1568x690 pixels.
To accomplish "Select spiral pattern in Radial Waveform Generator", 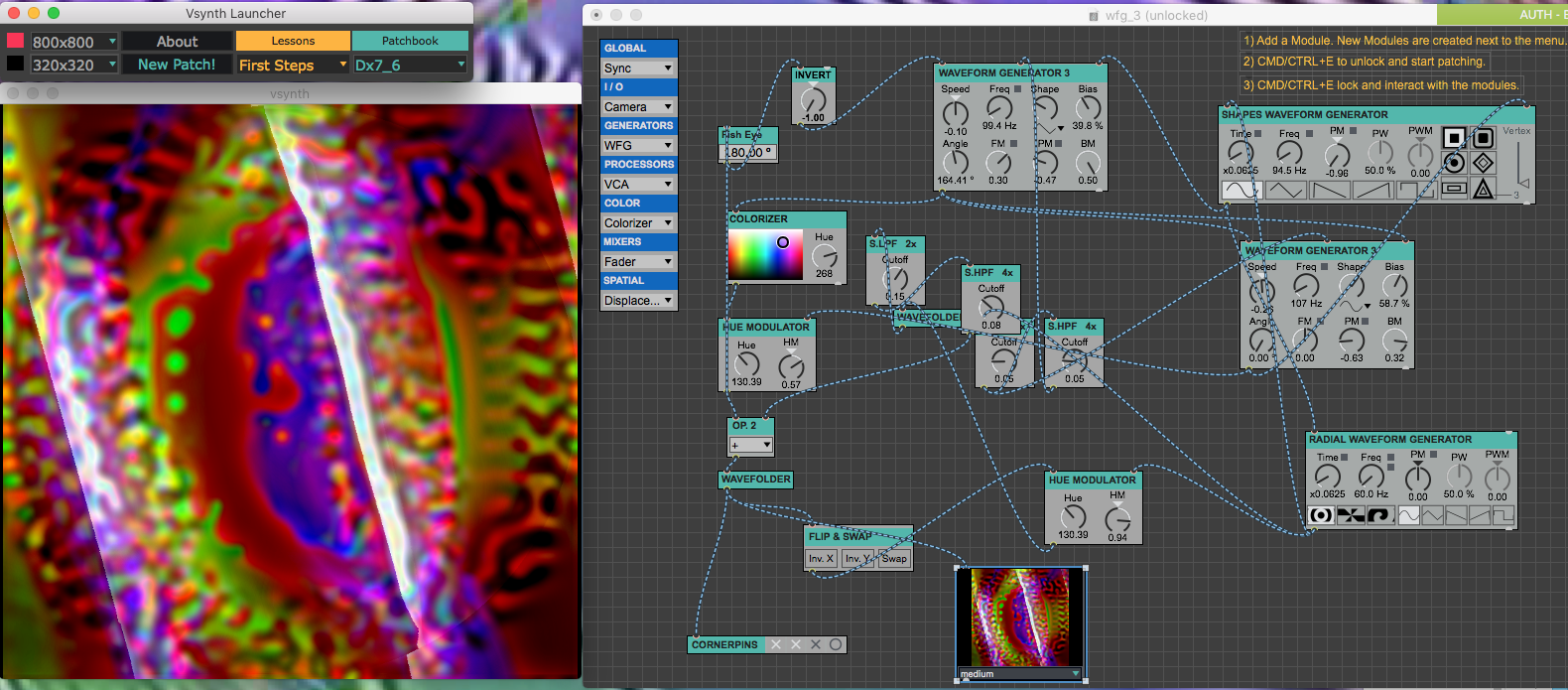I will [x=1380, y=515].
